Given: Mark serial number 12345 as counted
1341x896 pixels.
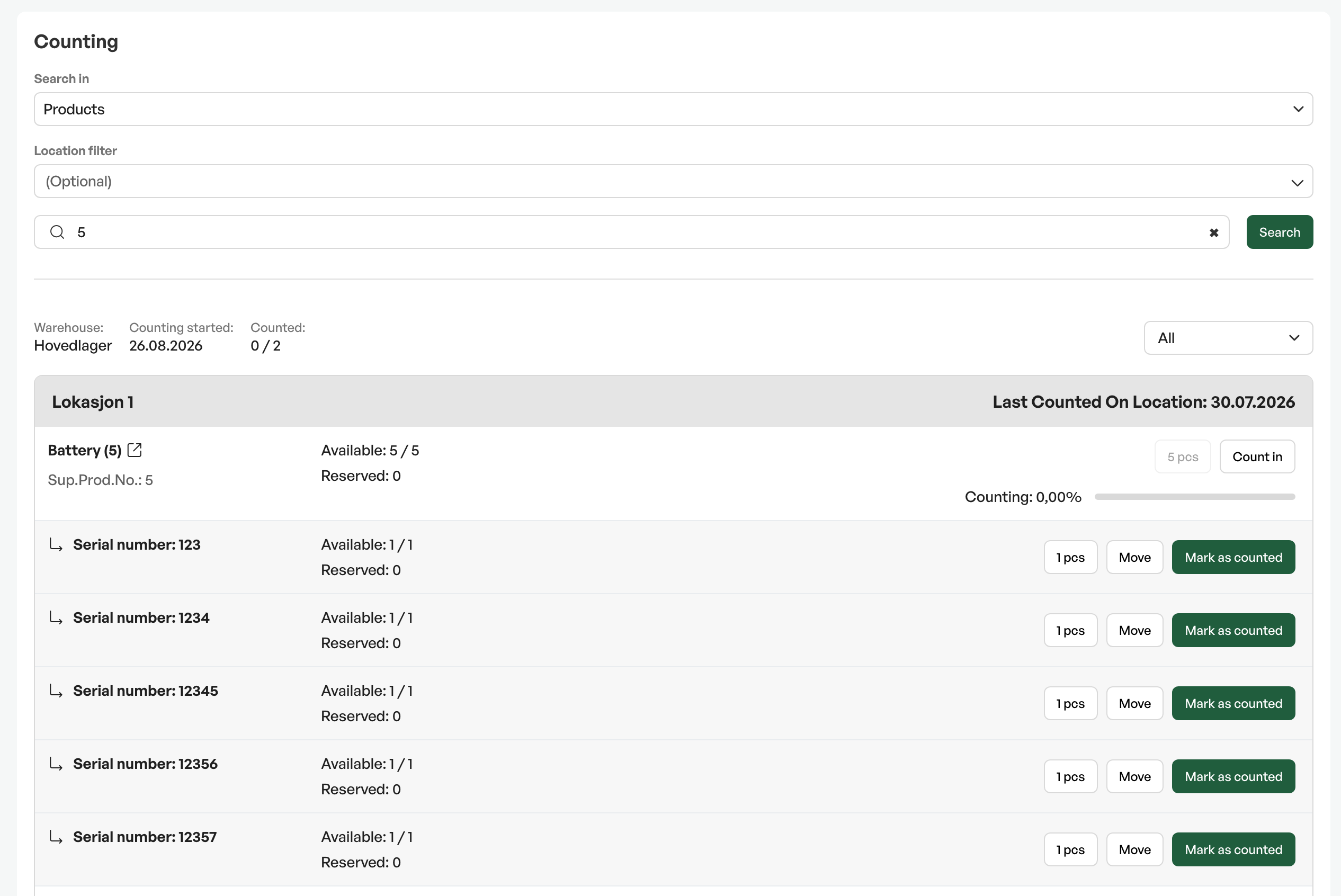Looking at the screenshot, I should pos(1233,703).
